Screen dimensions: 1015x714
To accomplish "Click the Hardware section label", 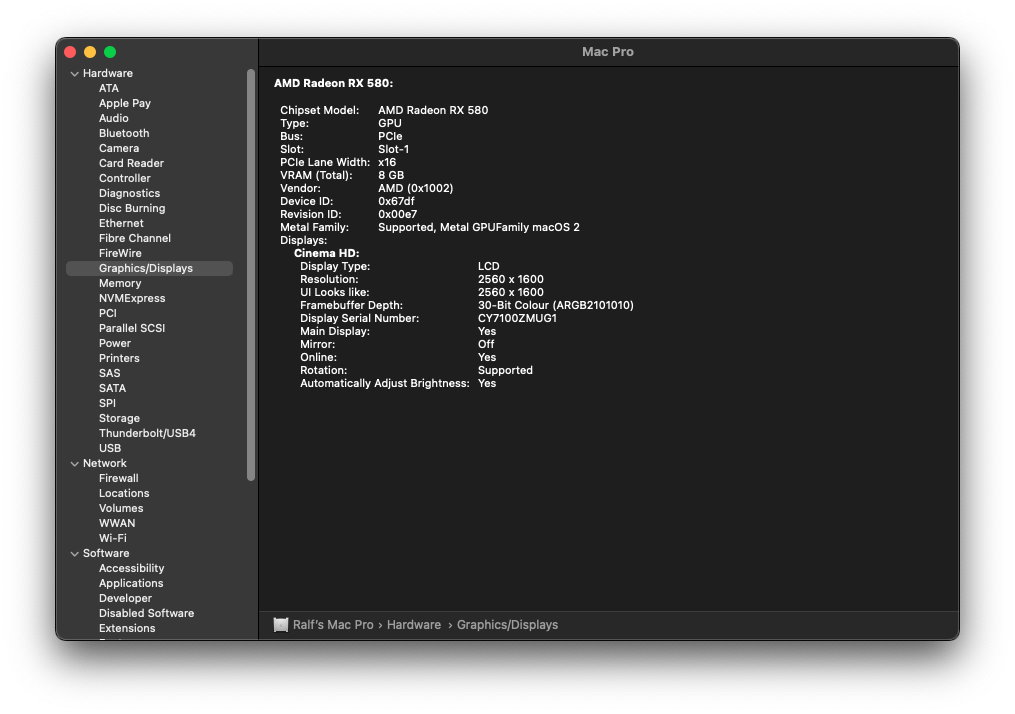I will click(x=107, y=73).
